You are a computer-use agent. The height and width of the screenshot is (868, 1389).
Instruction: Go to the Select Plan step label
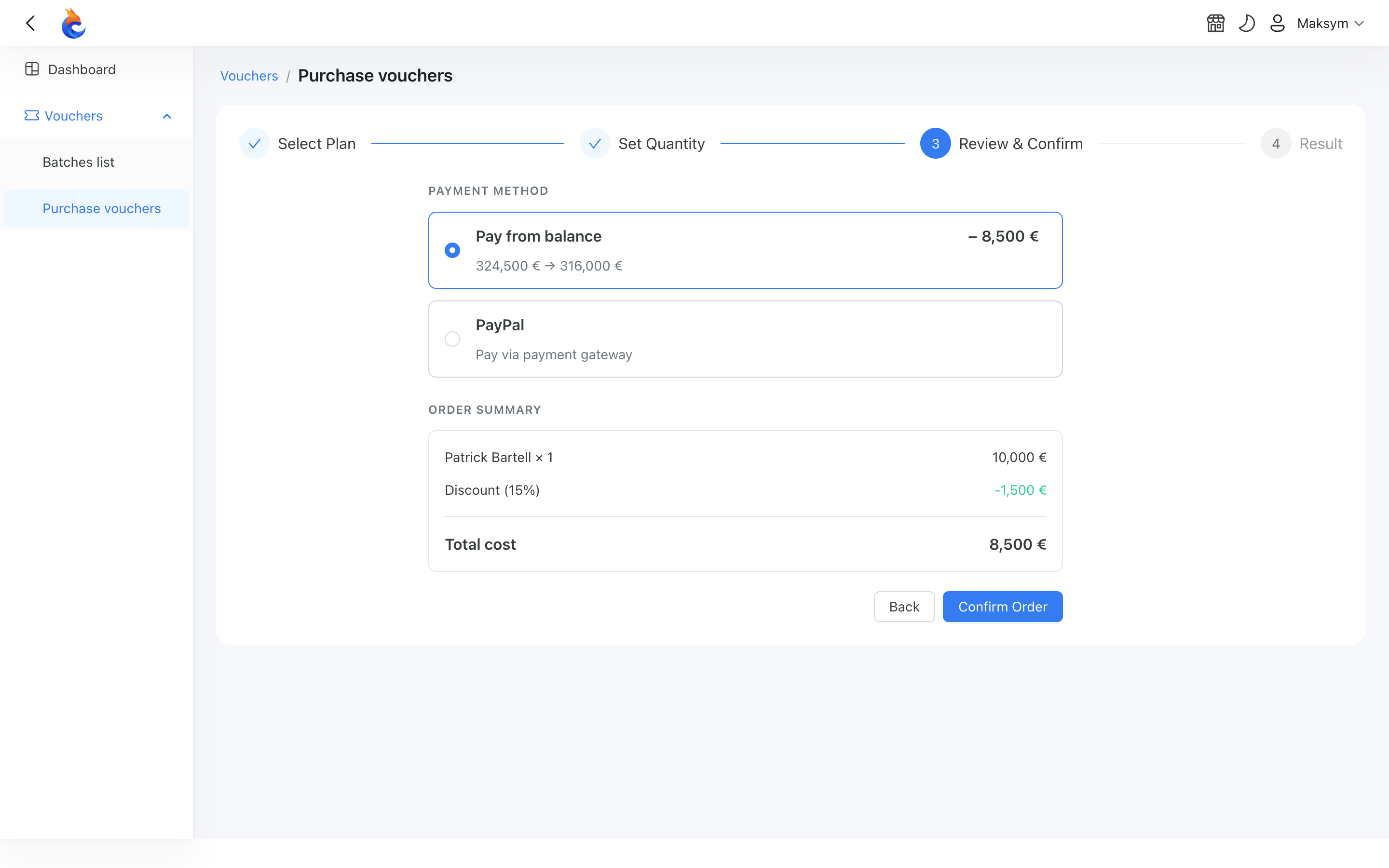coord(317,144)
